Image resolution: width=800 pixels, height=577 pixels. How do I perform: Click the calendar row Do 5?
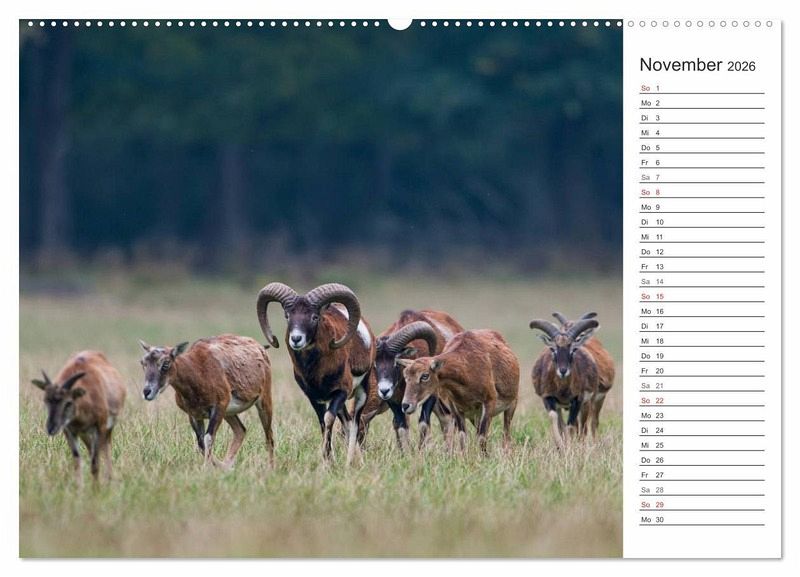(702, 147)
